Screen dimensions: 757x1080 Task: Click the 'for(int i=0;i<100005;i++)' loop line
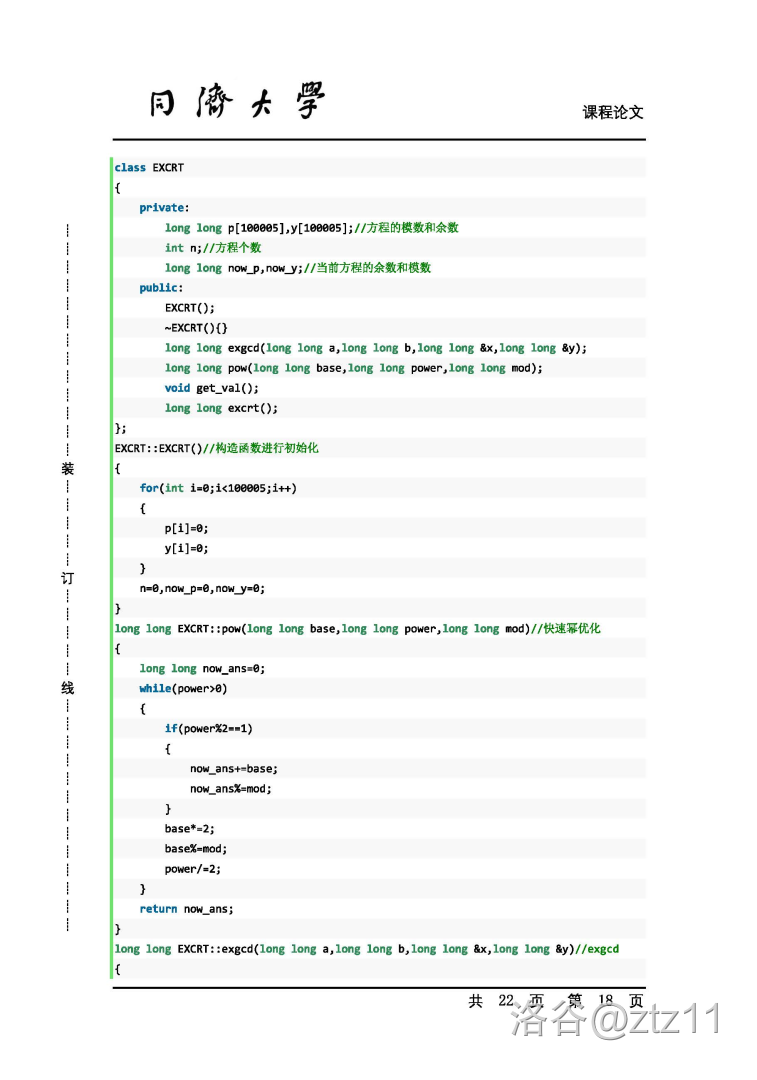218,488
